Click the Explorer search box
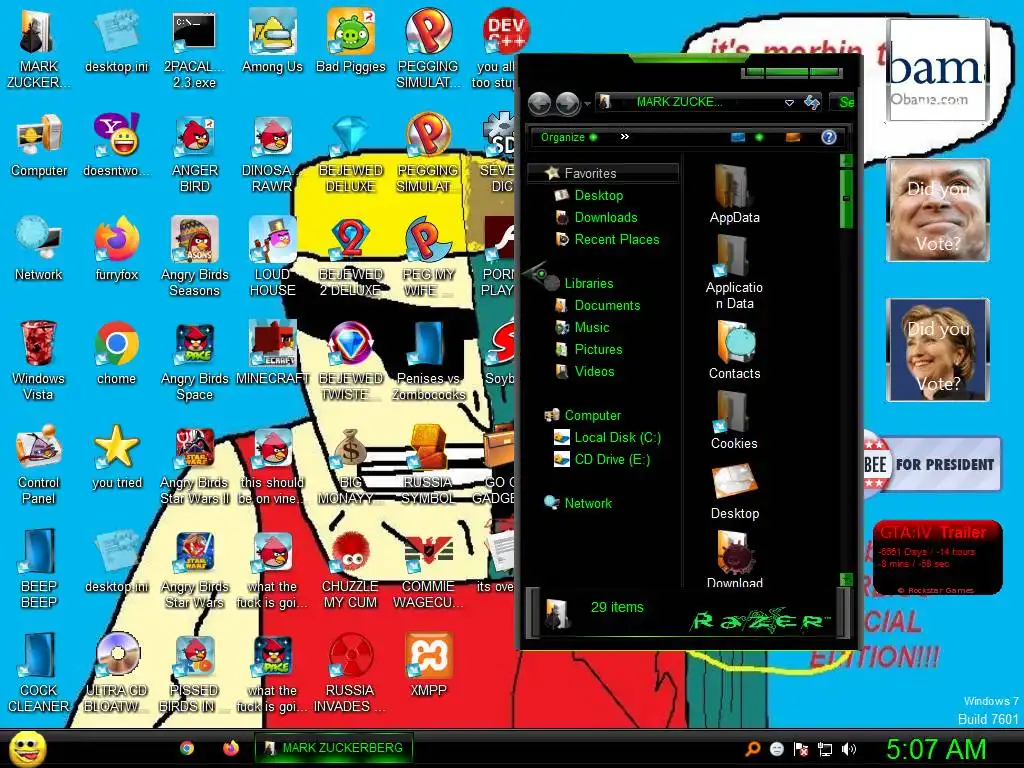This screenshot has width=1024, height=768. click(844, 102)
